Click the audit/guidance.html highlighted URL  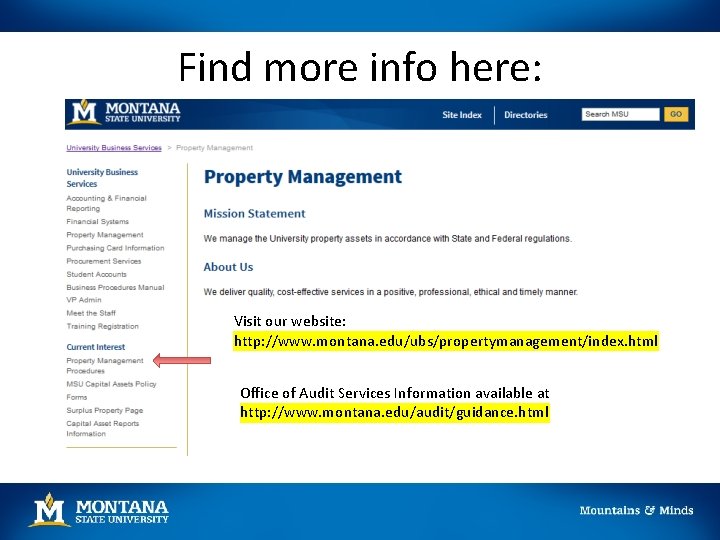pyautogui.click(x=394, y=412)
